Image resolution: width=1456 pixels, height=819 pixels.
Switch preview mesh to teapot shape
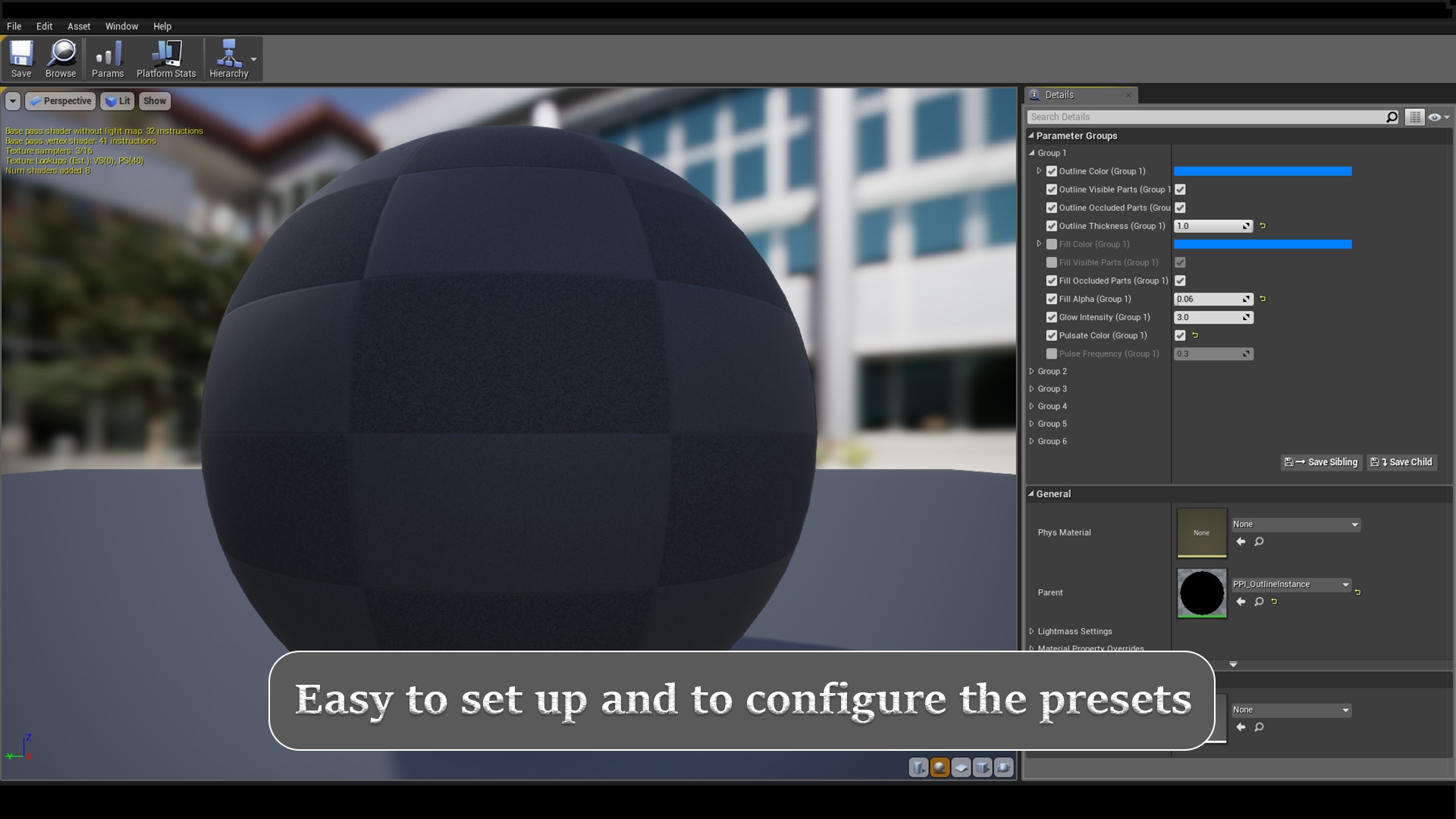coord(1003,767)
